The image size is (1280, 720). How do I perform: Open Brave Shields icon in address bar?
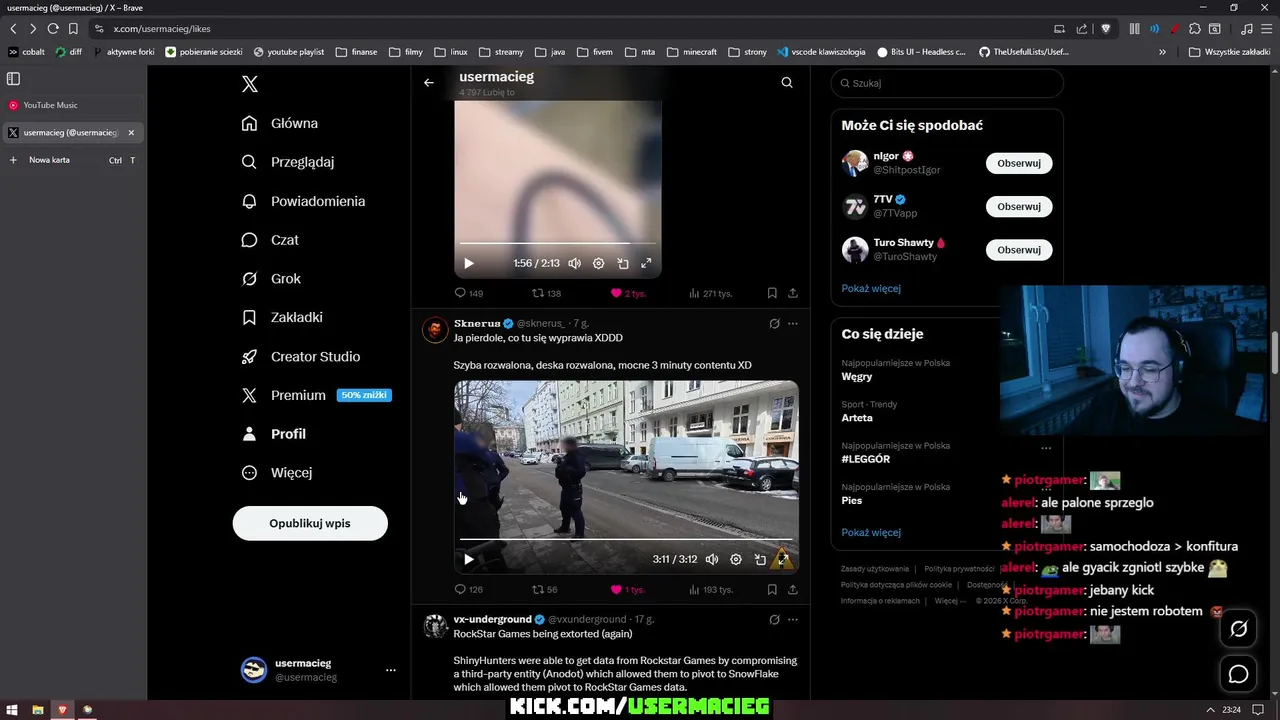tap(1105, 29)
